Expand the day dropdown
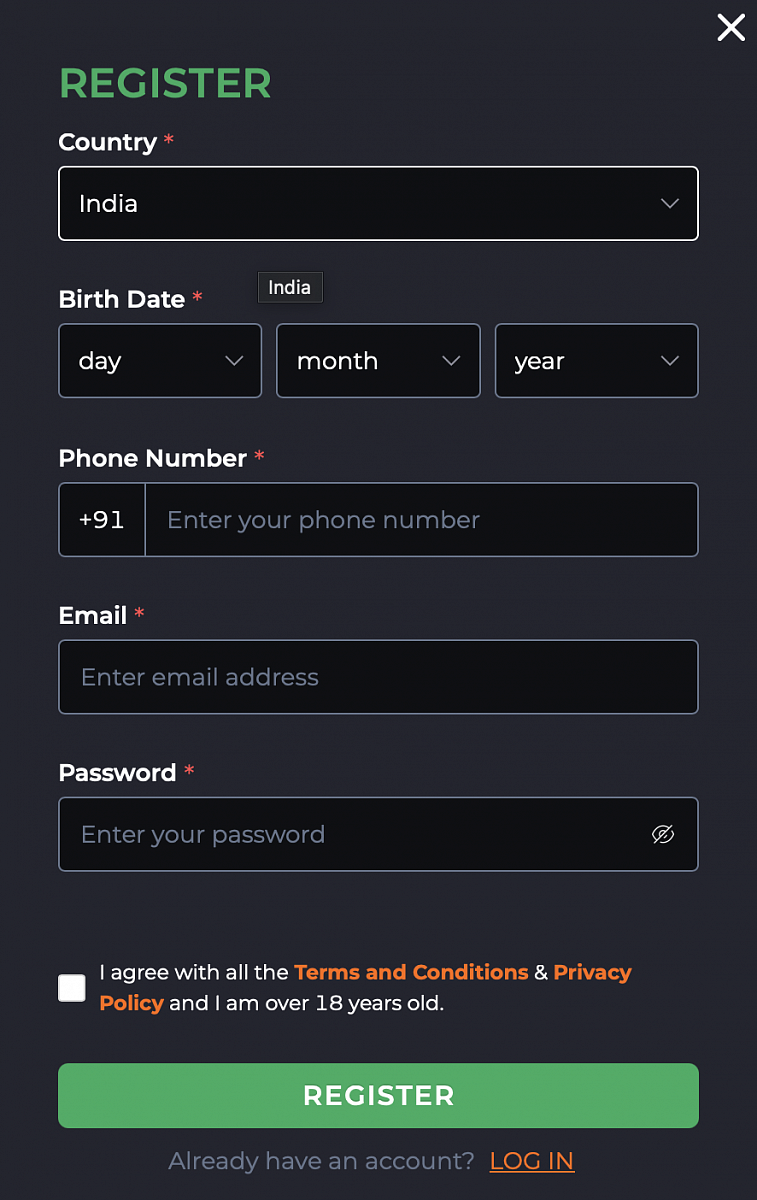The width and height of the screenshot is (757, 1200). [x=160, y=361]
